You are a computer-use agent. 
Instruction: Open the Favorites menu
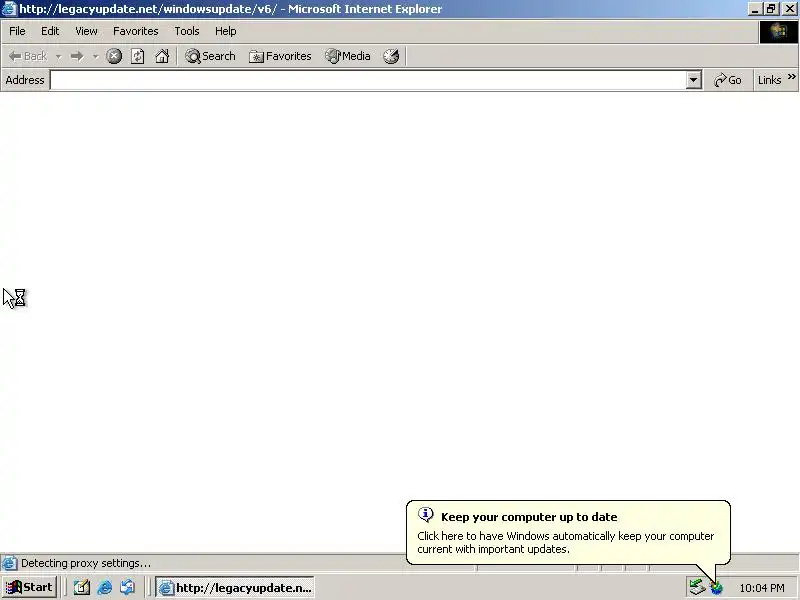[x=136, y=31]
